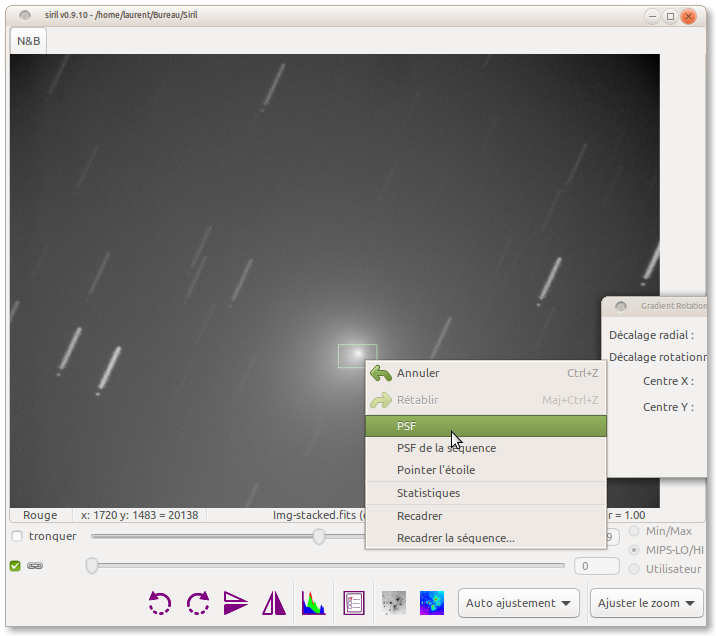Open the Auto ajustement dropdown

520,603
